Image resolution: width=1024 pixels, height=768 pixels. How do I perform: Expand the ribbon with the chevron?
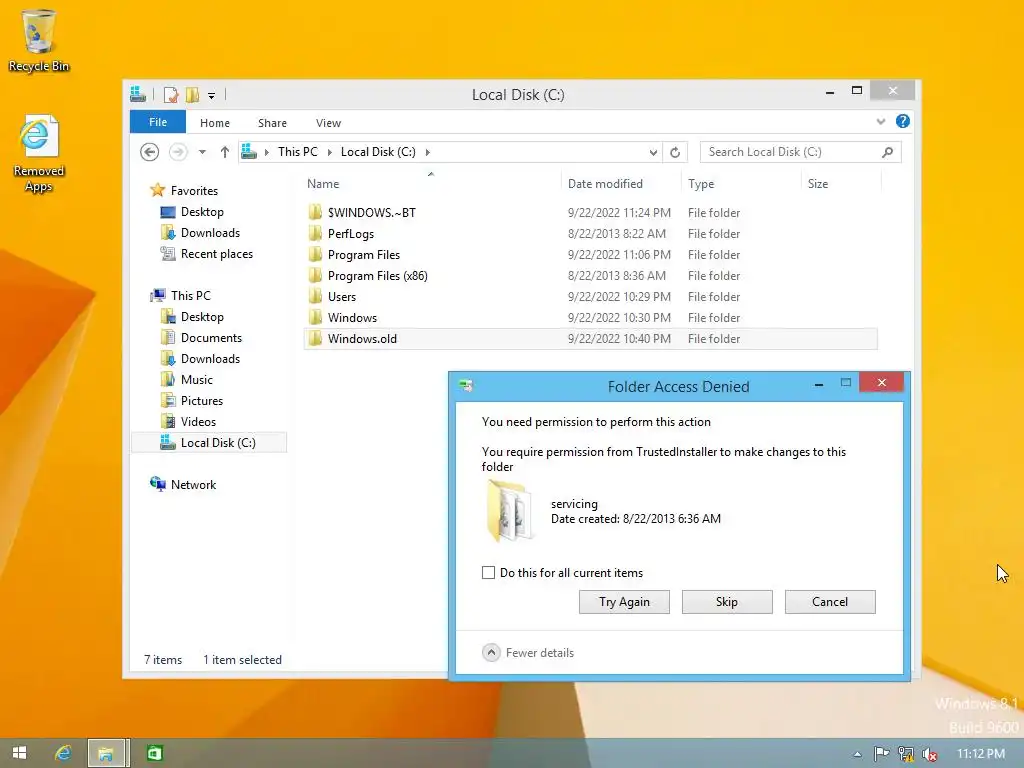(881, 121)
